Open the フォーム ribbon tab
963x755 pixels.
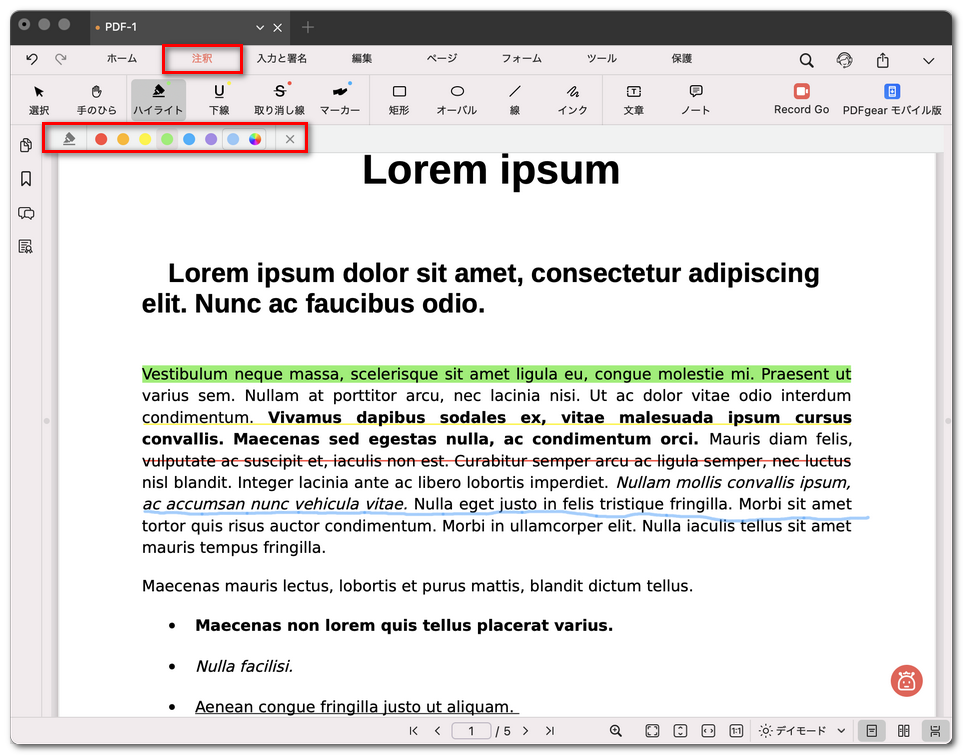tap(521, 58)
